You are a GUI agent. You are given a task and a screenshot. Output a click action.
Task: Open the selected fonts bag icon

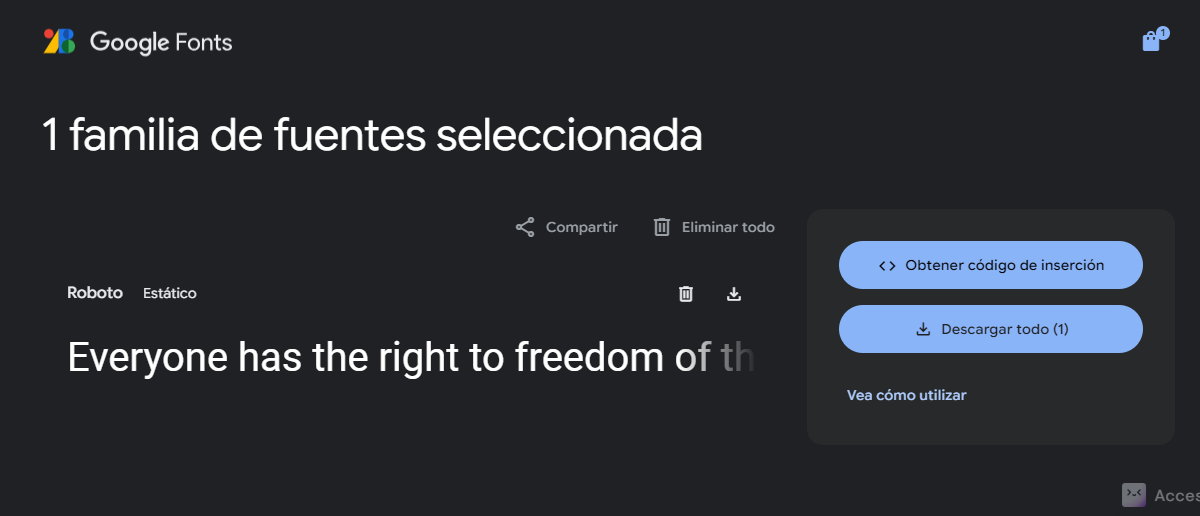point(1151,42)
